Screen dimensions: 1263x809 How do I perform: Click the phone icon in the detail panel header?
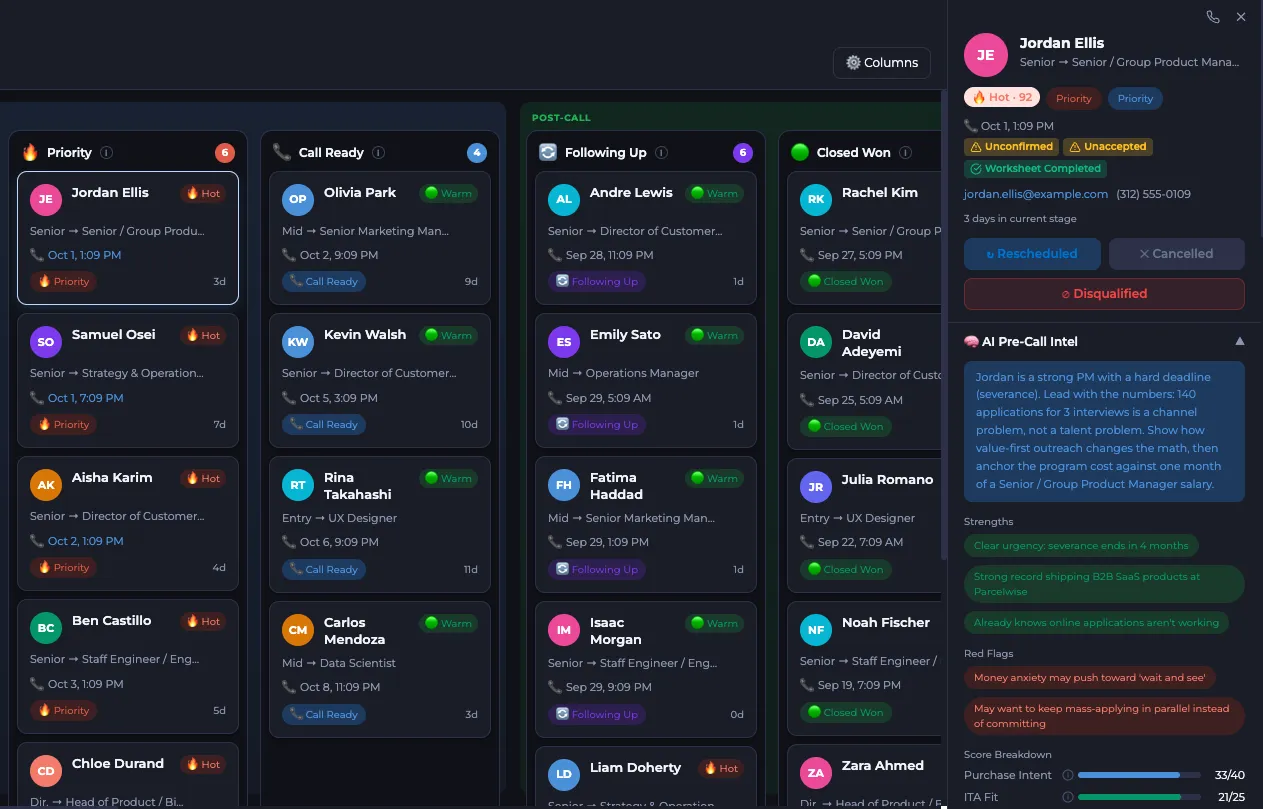[1213, 17]
